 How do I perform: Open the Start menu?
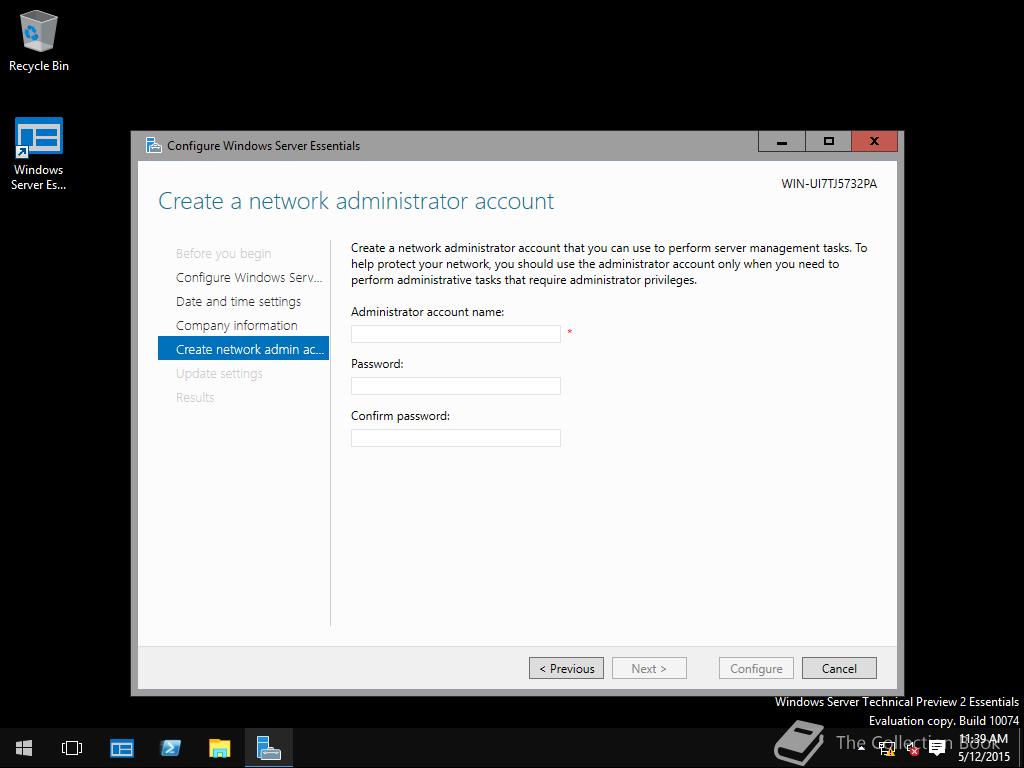click(24, 748)
